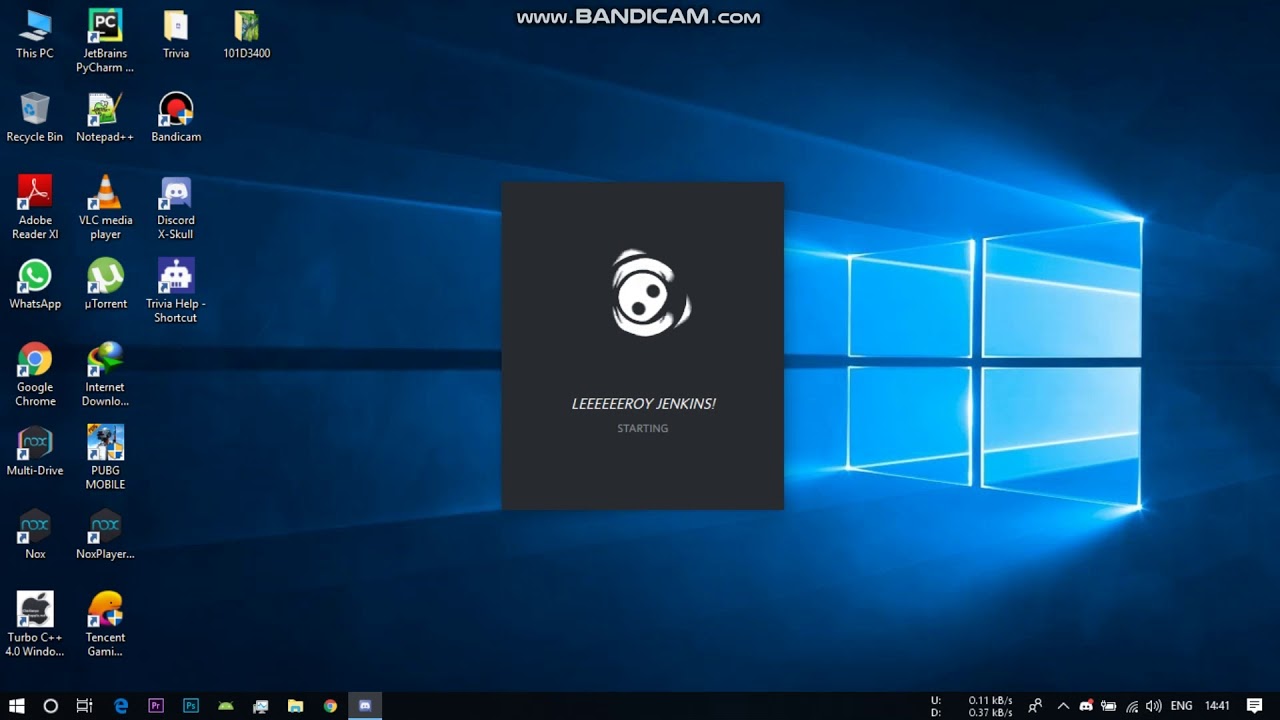Select the Nox desktop shortcut
This screenshot has height=720, width=1280.
35,534
